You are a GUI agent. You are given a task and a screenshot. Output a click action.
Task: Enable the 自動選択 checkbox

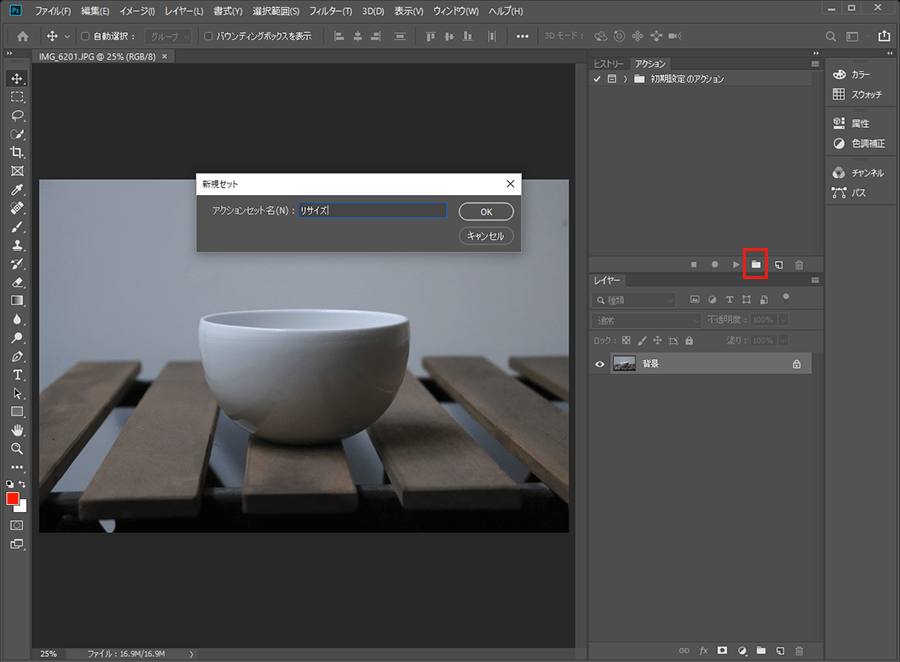click(85, 36)
